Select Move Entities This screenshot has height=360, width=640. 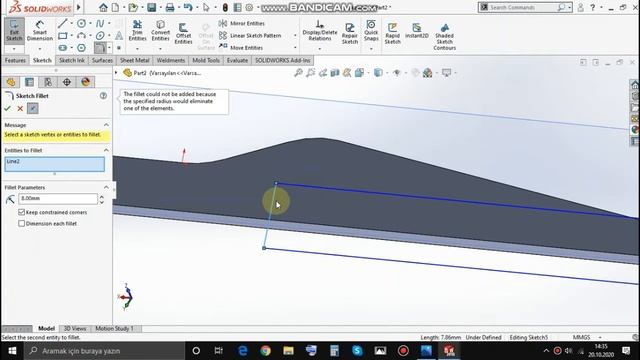point(241,48)
